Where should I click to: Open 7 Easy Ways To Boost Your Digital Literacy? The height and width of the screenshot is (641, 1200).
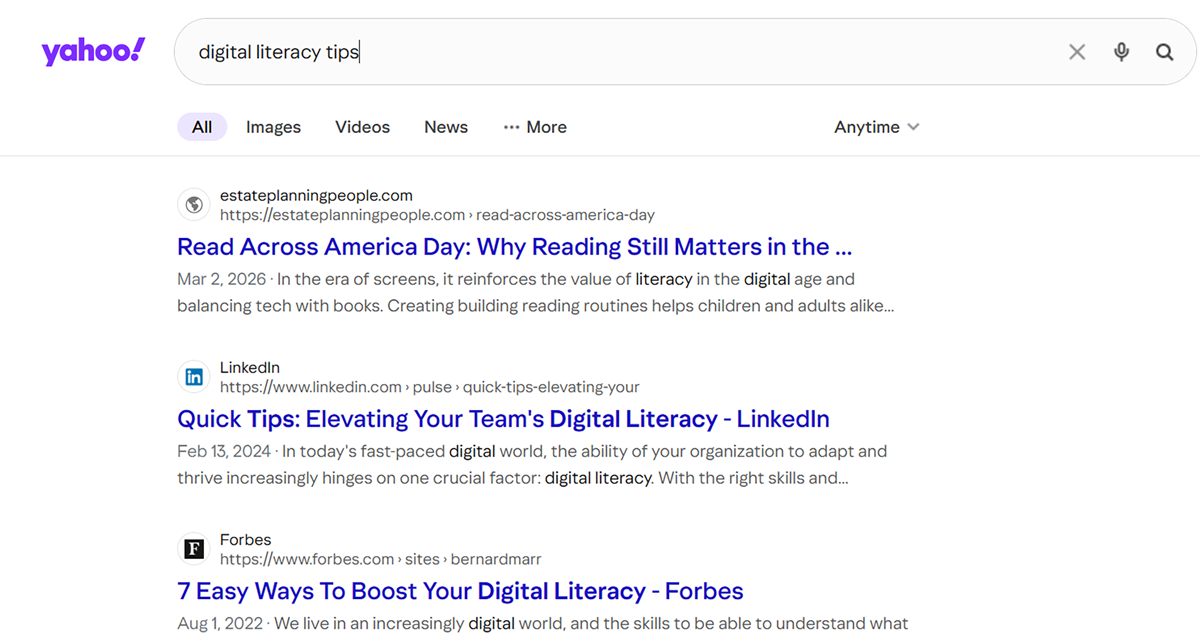[x=460, y=591]
